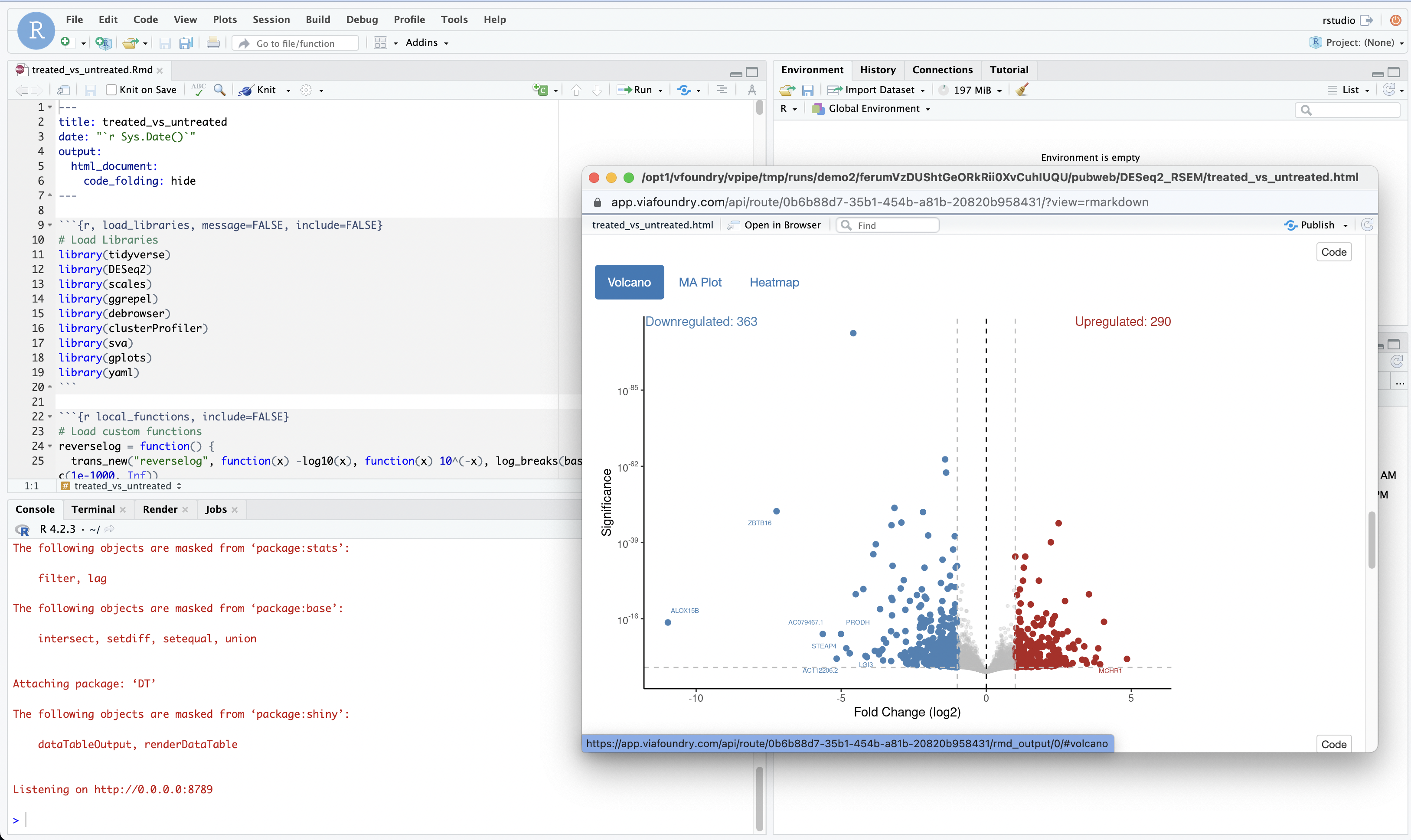1411x840 pixels.
Task: Click the Go to file/function field
Action: pyautogui.click(x=296, y=43)
